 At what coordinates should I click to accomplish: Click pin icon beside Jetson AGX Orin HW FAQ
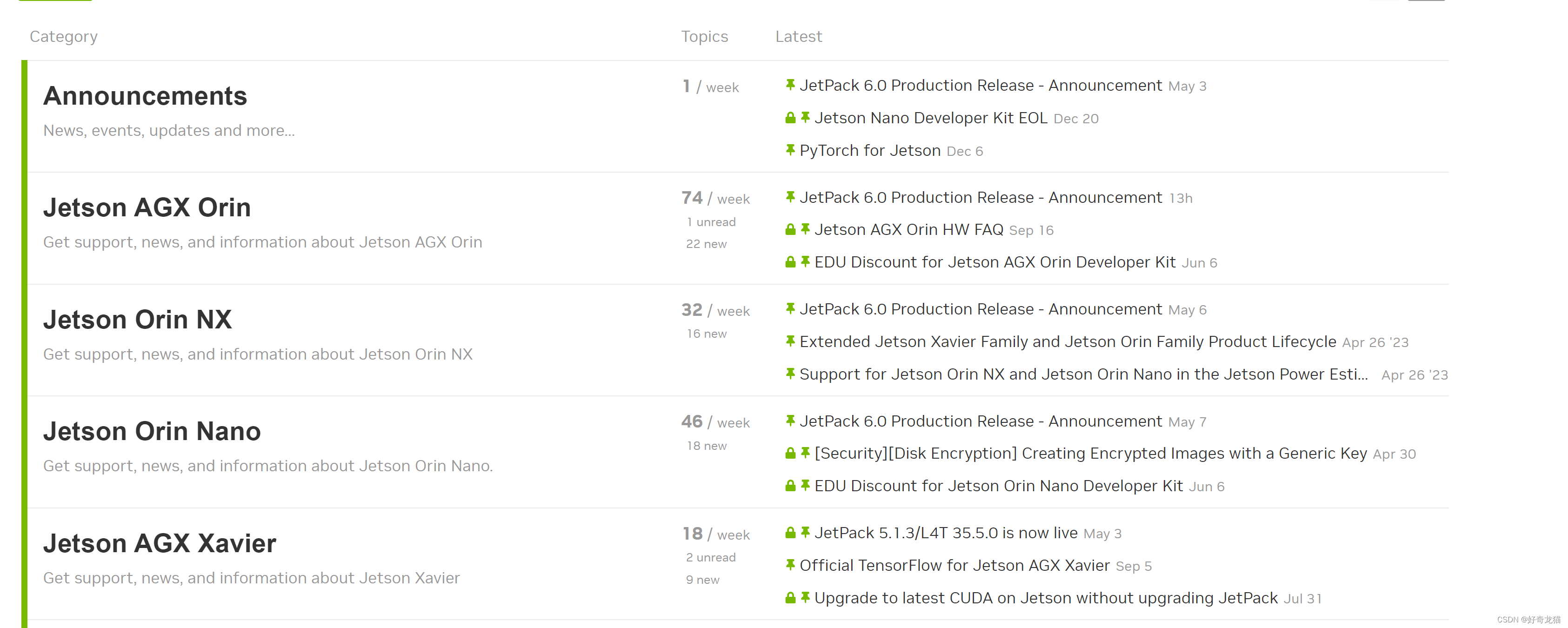pos(805,229)
